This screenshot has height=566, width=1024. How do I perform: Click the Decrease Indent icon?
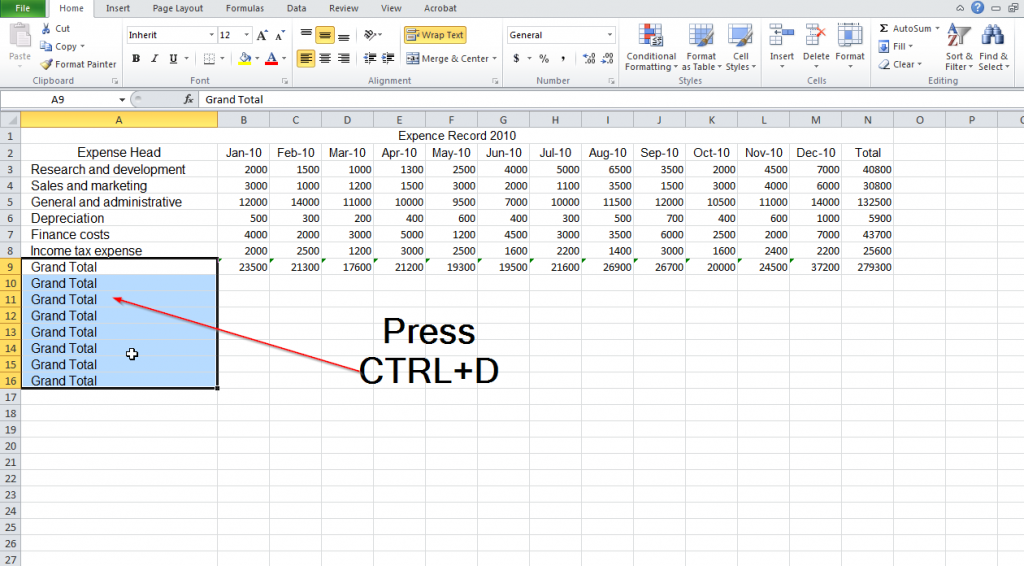click(x=370, y=59)
